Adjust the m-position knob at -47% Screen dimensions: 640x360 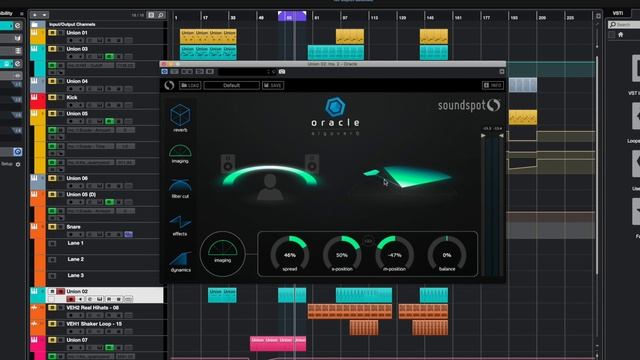pos(394,254)
